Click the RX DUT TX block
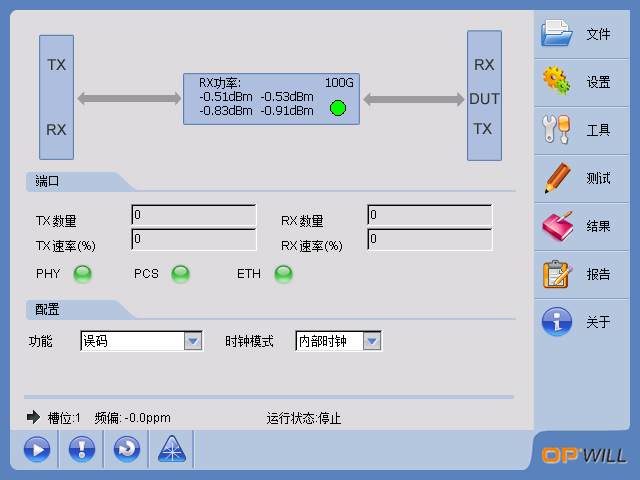This screenshot has height=480, width=640. click(x=484, y=96)
